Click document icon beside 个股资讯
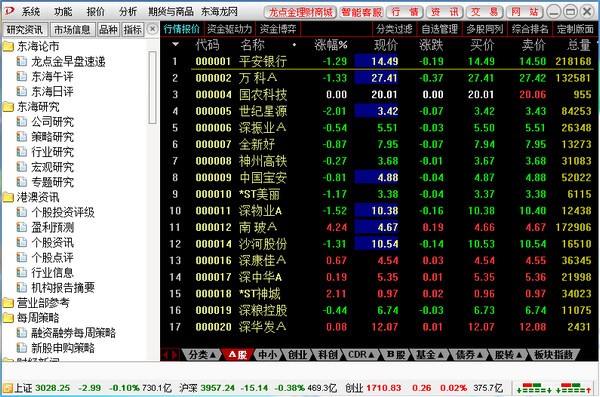 [x=22, y=242]
